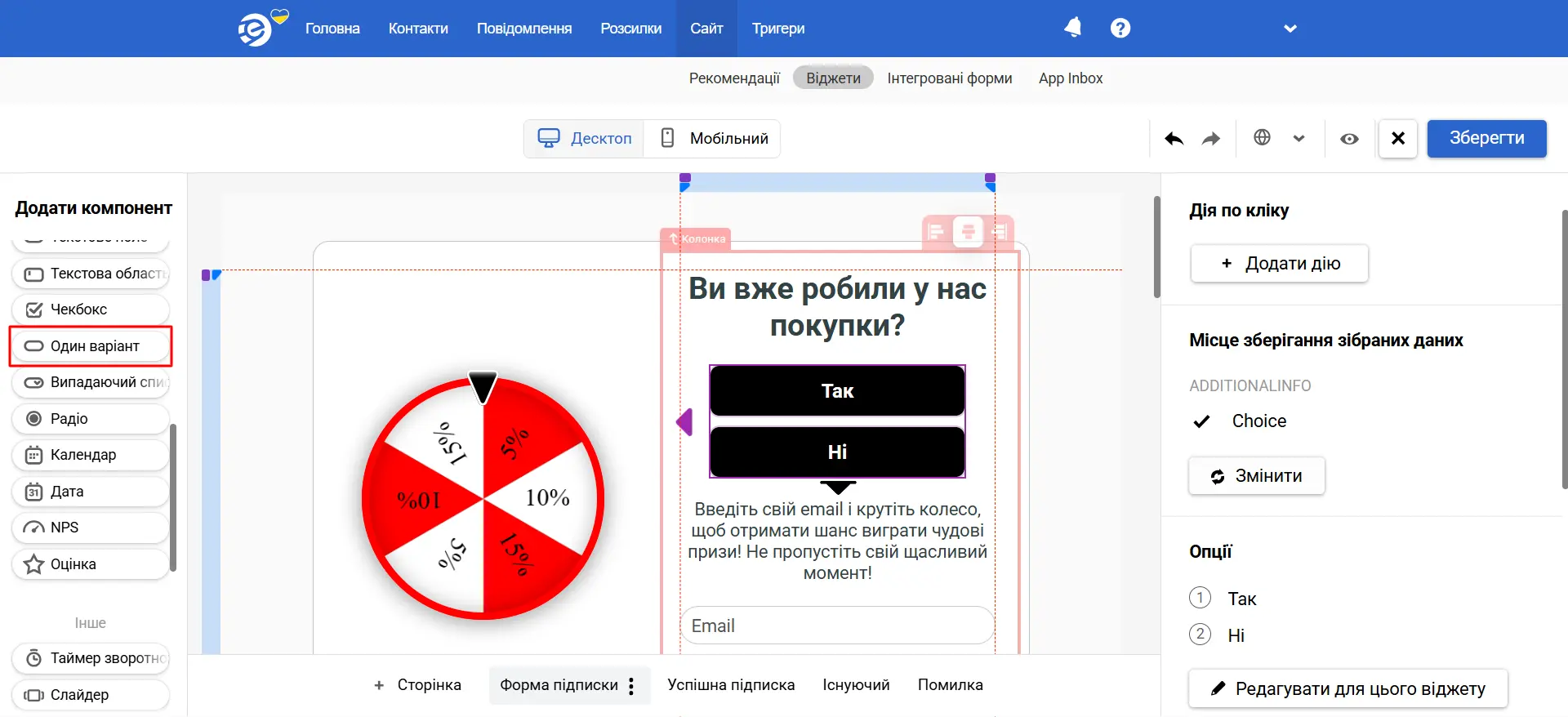1568x717 pixels.
Task: Switch to Десктоп view
Action: point(584,138)
